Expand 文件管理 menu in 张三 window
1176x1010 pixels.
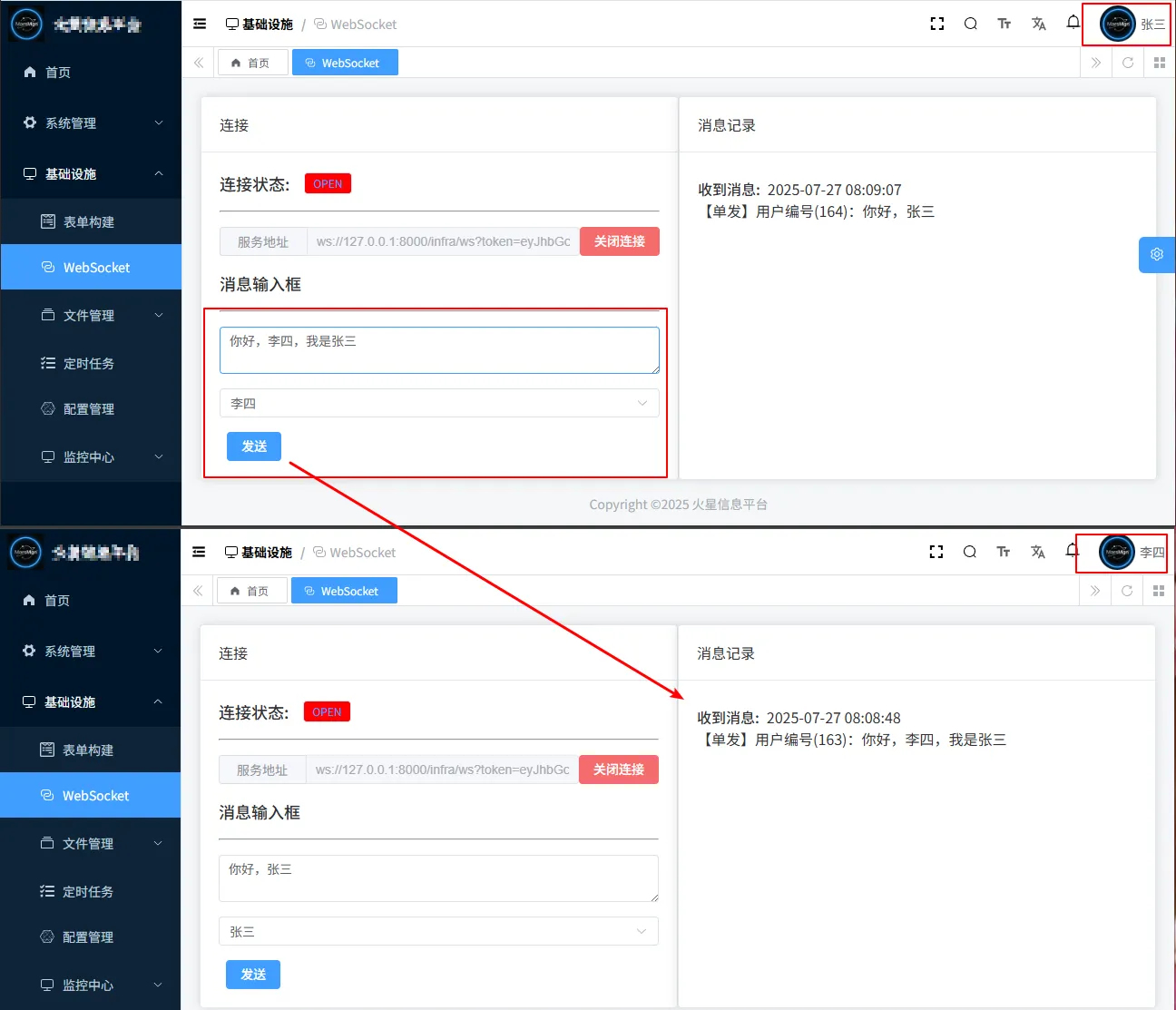click(91, 315)
